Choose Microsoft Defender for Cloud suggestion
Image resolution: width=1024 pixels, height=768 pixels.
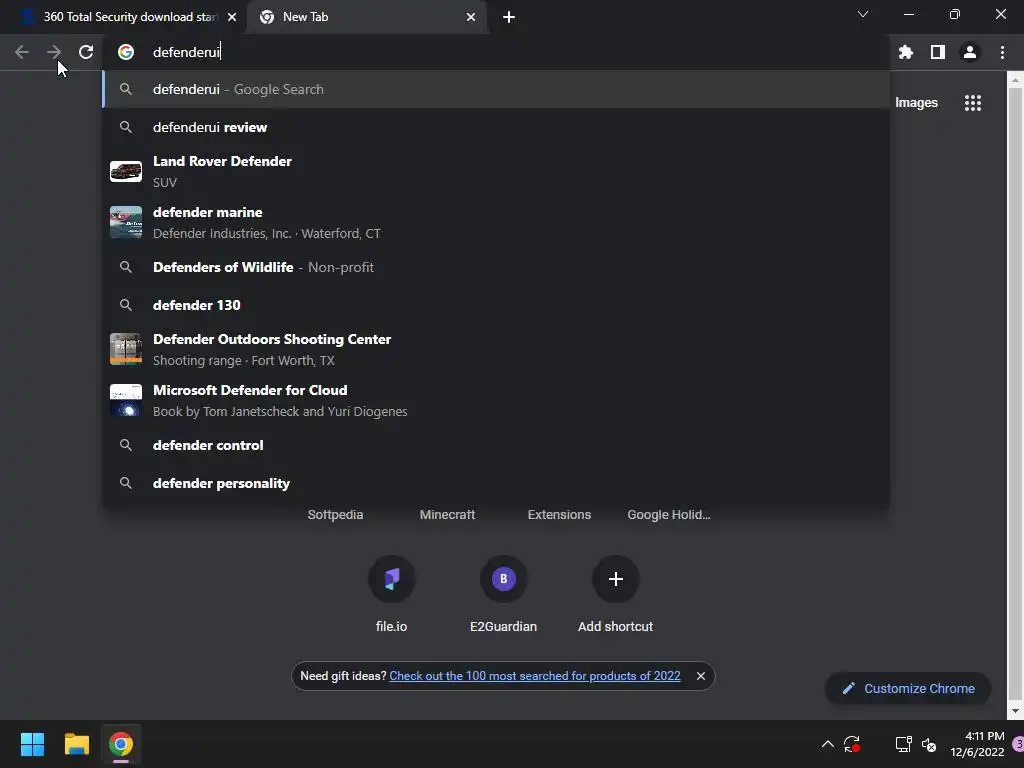[496, 400]
